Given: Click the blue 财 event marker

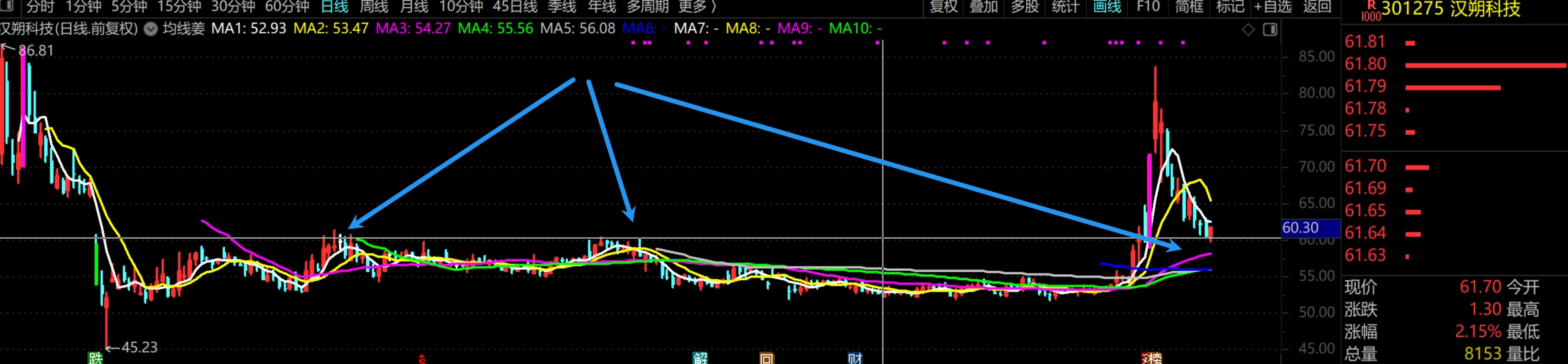Looking at the screenshot, I should 854,358.
